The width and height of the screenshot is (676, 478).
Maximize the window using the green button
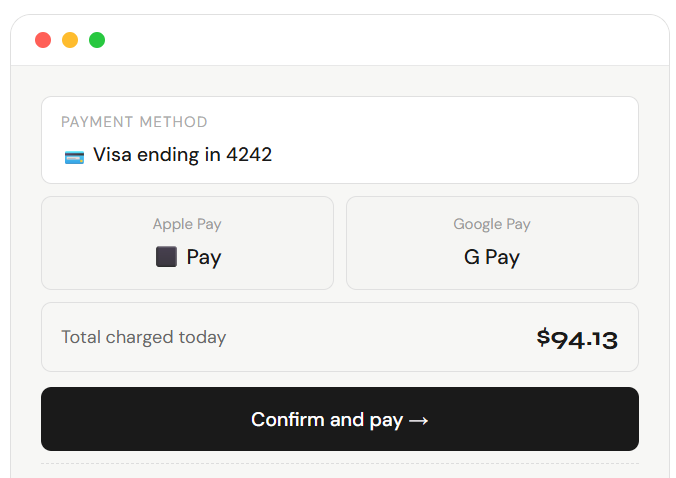click(97, 40)
